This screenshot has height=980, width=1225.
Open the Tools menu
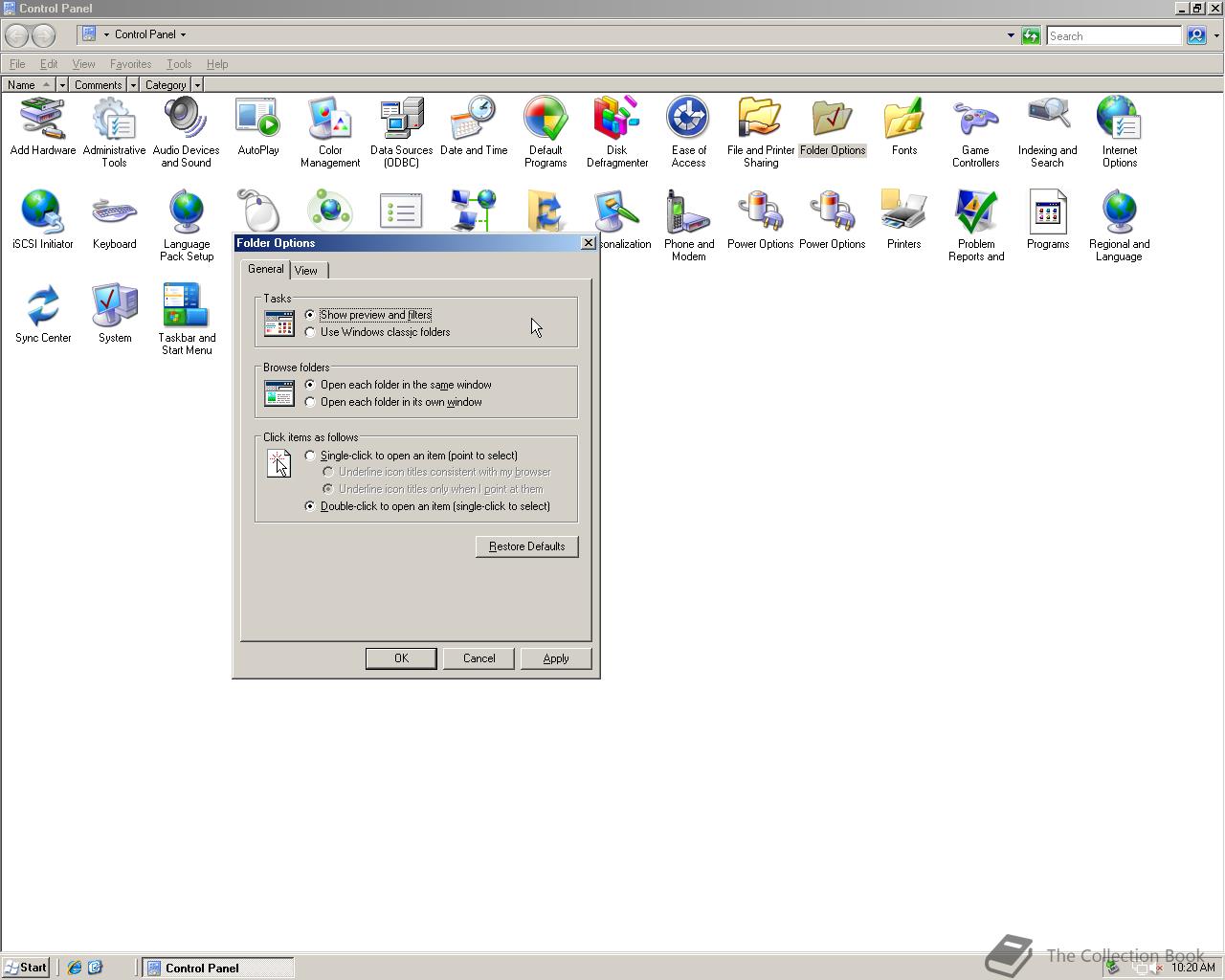pos(179,64)
